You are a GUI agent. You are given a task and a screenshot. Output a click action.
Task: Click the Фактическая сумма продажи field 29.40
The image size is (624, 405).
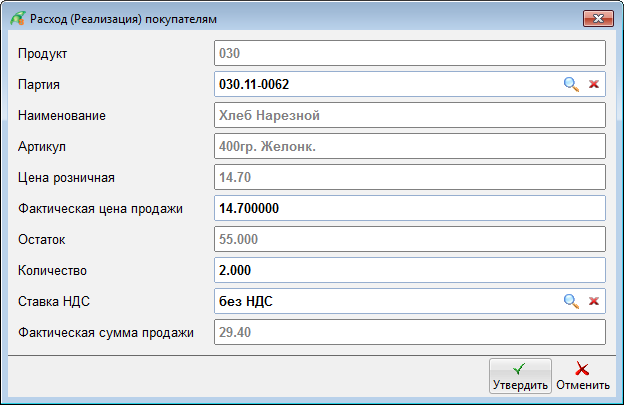410,332
